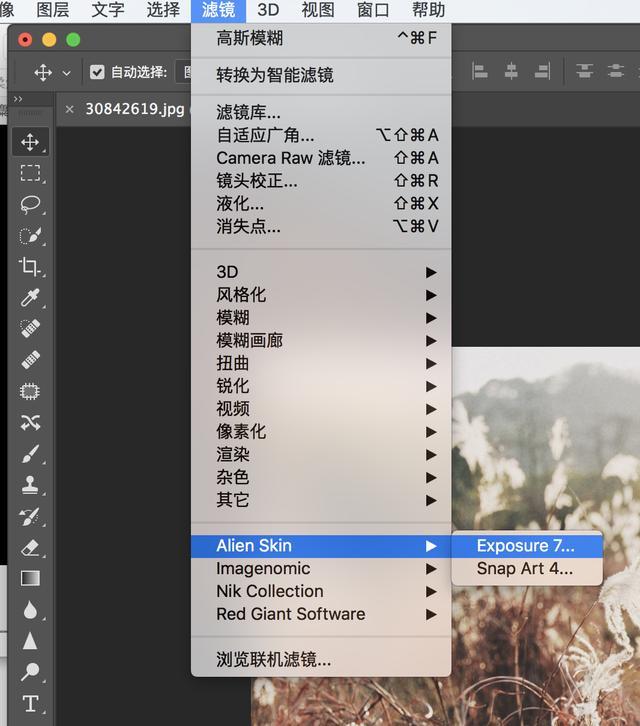Apply last filter 高斯模糊
Screen dimensions: 640x726
pyautogui.click(x=321, y=38)
